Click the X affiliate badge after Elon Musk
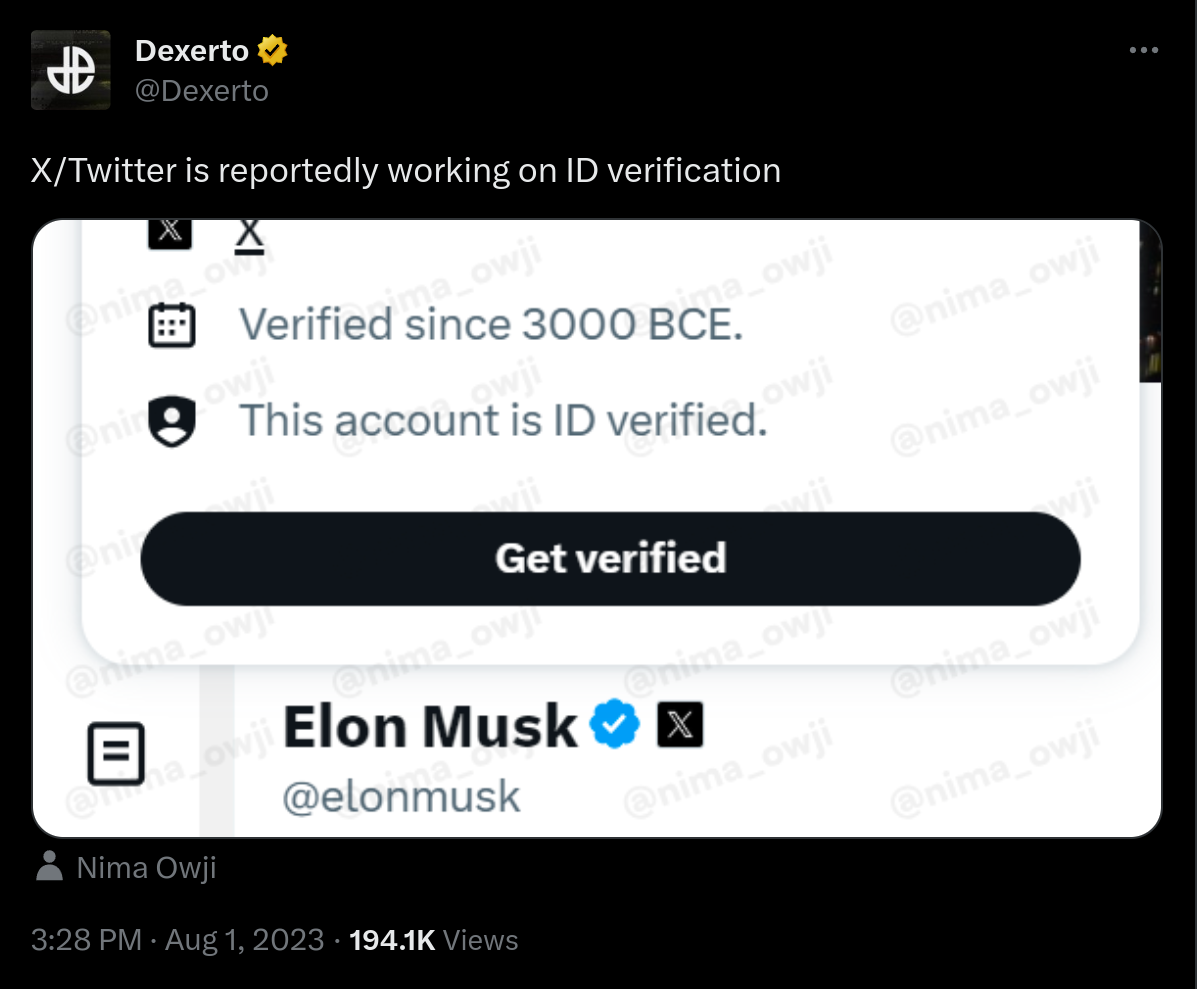The height and width of the screenshot is (989, 1197). (x=680, y=726)
